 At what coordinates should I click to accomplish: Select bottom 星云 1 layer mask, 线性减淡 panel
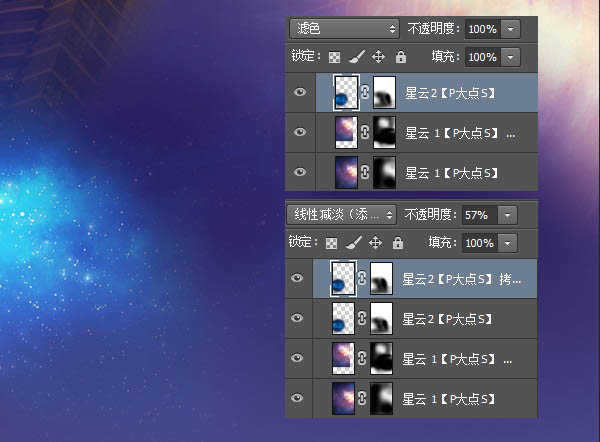[x=381, y=398]
